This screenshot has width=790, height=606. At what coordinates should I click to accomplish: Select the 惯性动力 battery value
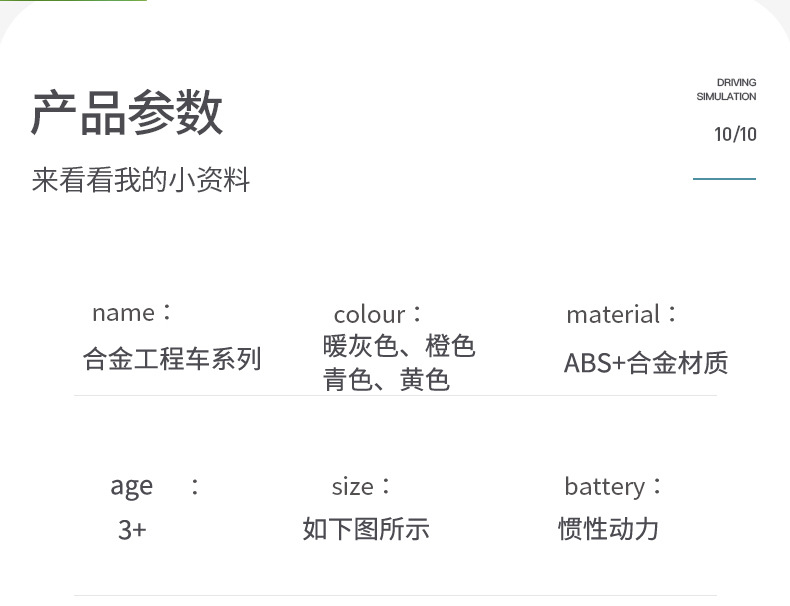608,528
